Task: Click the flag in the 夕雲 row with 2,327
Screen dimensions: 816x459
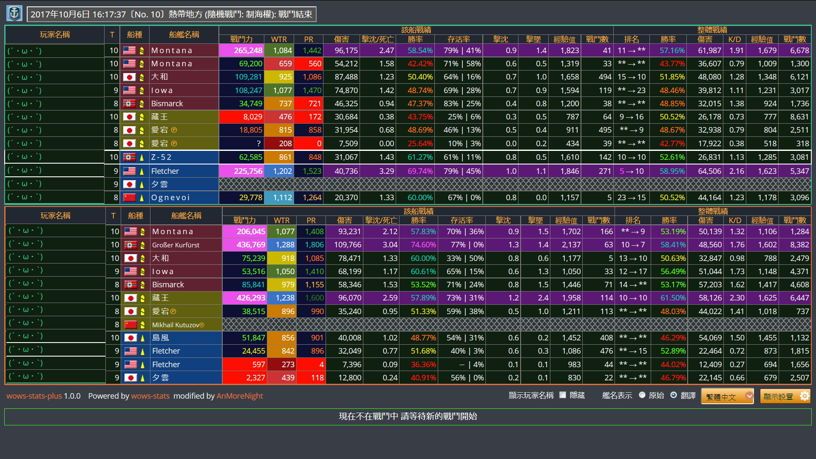Action: (130, 378)
